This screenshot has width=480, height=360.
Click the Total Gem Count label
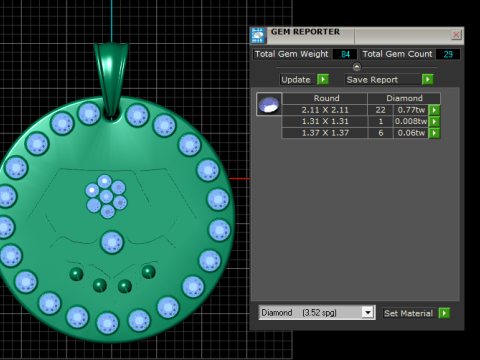click(397, 54)
